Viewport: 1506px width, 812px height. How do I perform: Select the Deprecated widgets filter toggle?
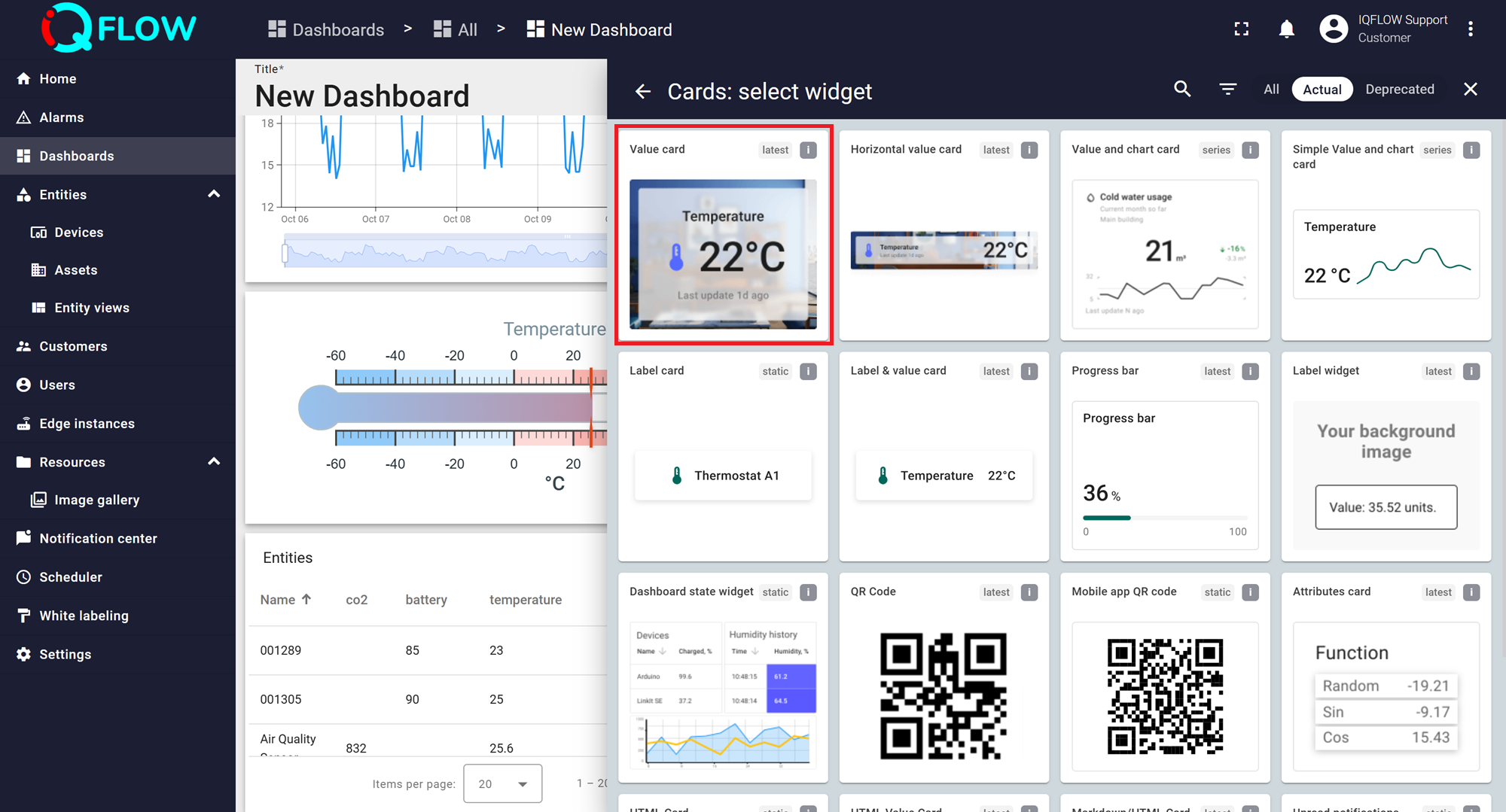click(x=1399, y=90)
